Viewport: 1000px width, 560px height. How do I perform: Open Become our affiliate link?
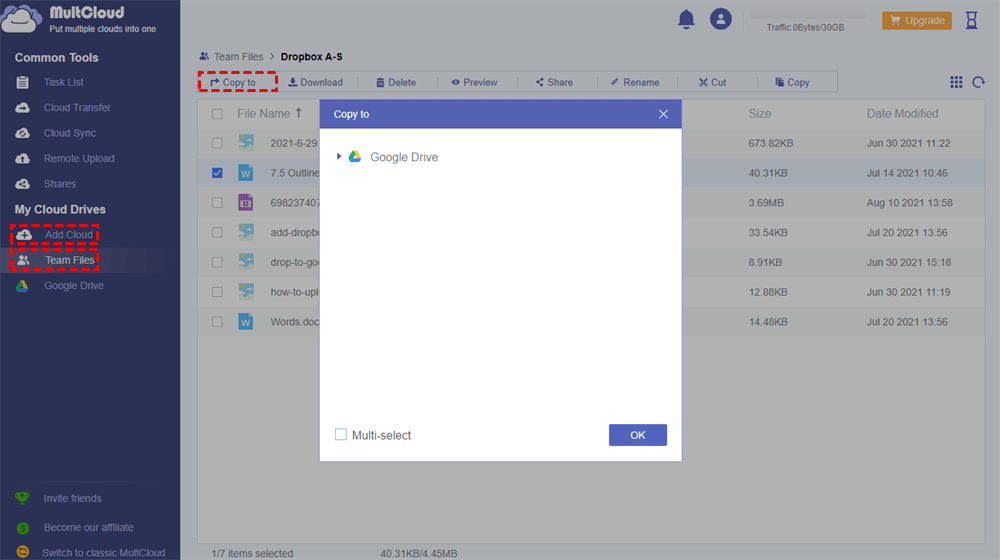tap(89, 527)
